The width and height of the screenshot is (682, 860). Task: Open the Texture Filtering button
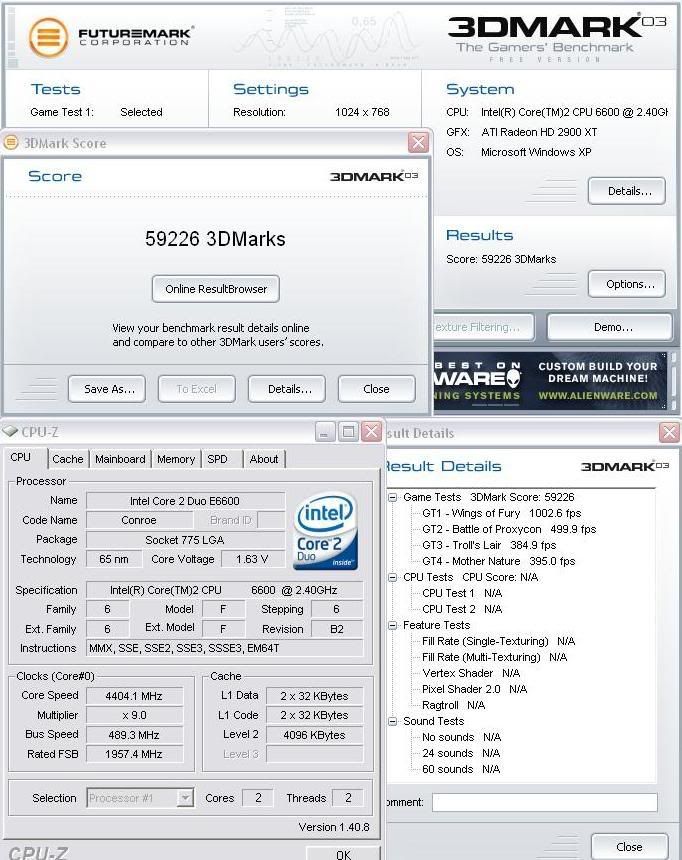[x=484, y=327]
